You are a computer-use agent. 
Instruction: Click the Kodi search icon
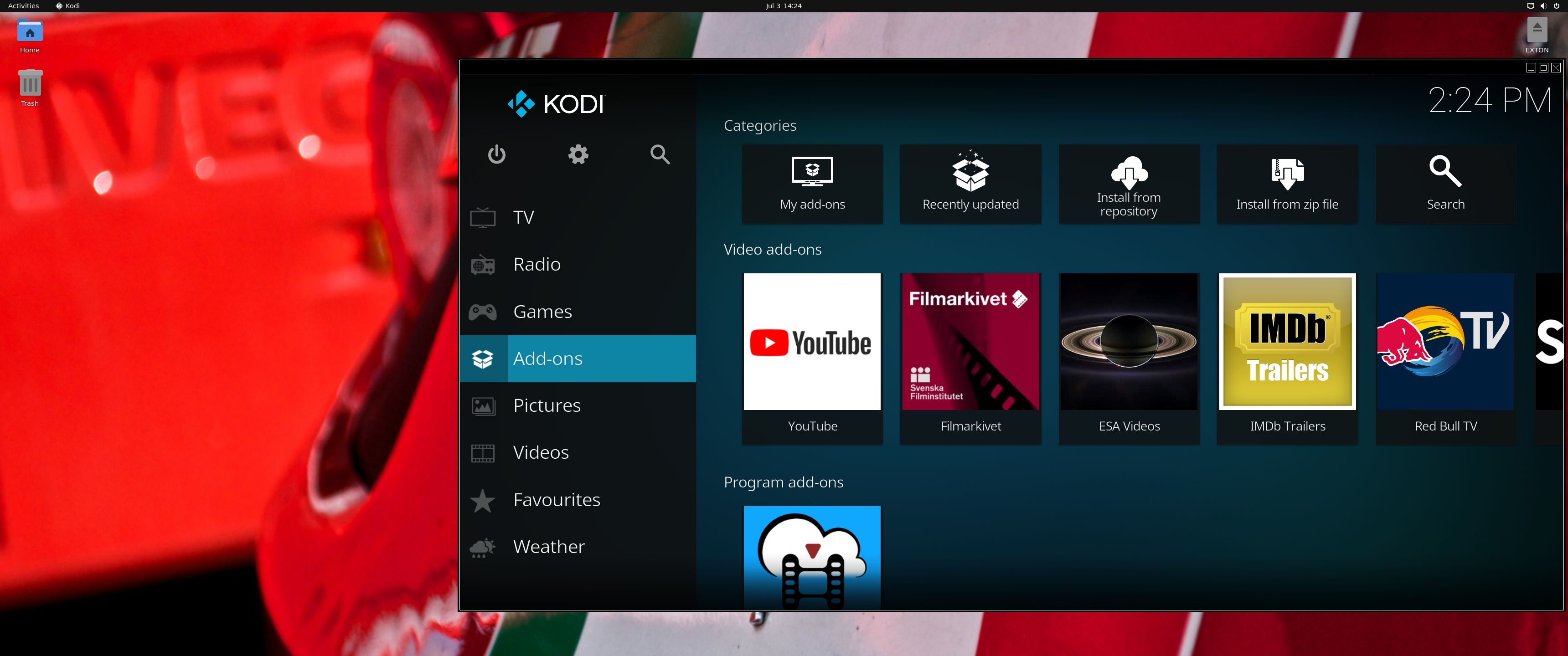(659, 155)
